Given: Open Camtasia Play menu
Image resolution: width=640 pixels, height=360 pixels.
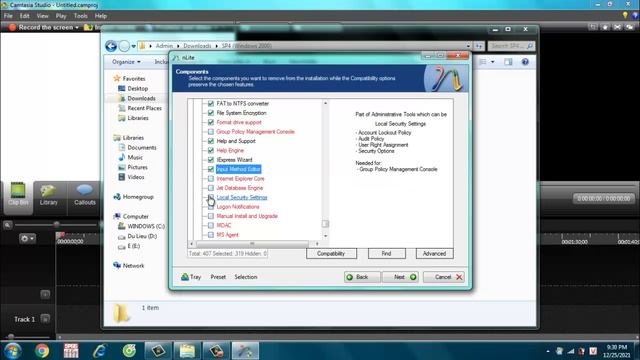Looking at the screenshot, I should tap(61, 16).
